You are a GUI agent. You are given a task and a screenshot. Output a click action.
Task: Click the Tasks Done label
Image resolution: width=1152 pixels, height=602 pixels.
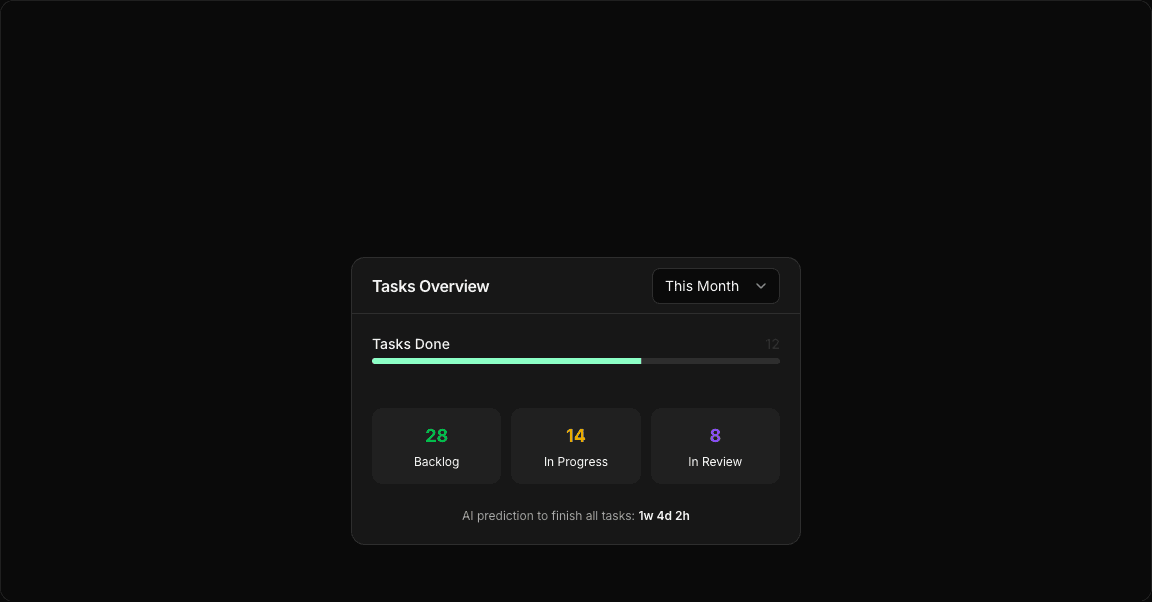point(411,344)
